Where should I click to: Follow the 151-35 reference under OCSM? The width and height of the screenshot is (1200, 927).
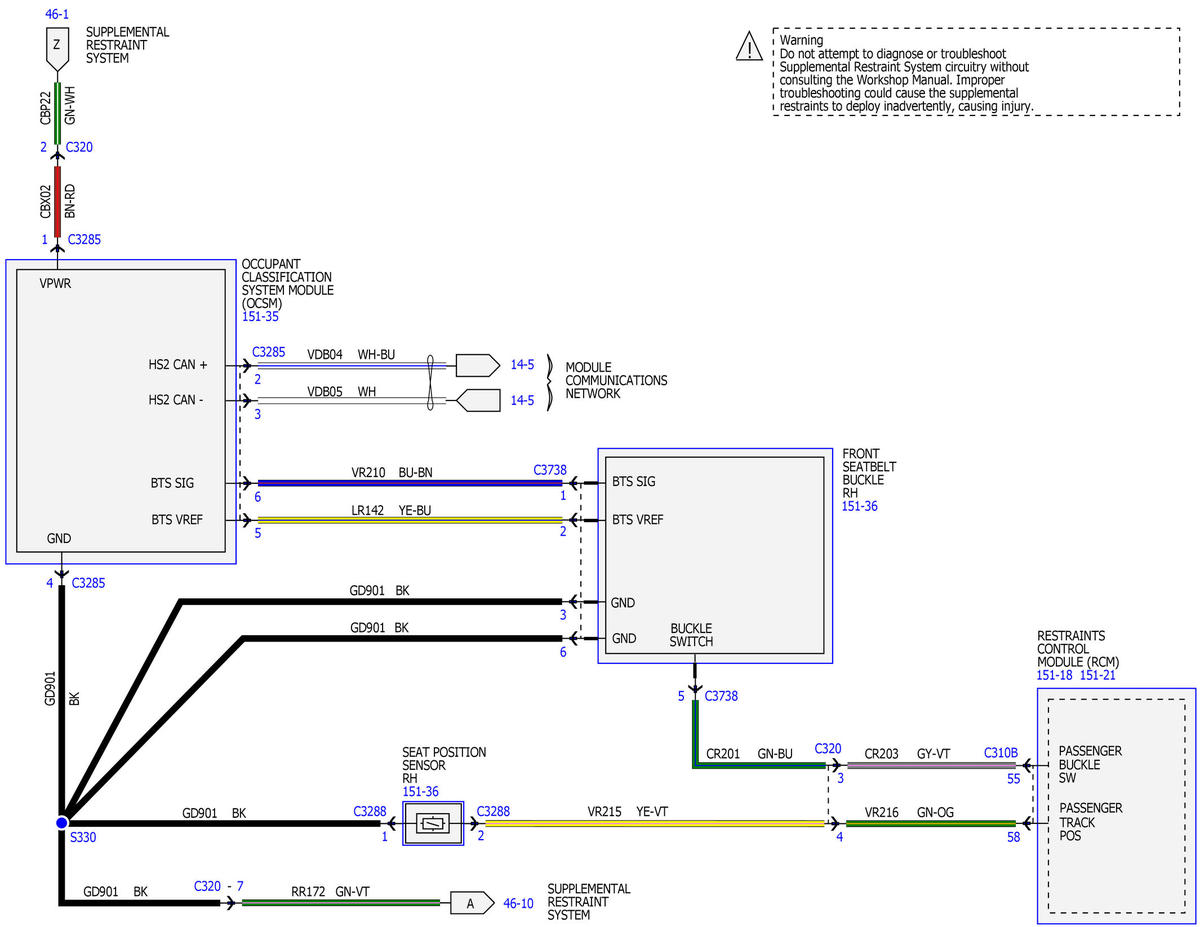coord(260,317)
